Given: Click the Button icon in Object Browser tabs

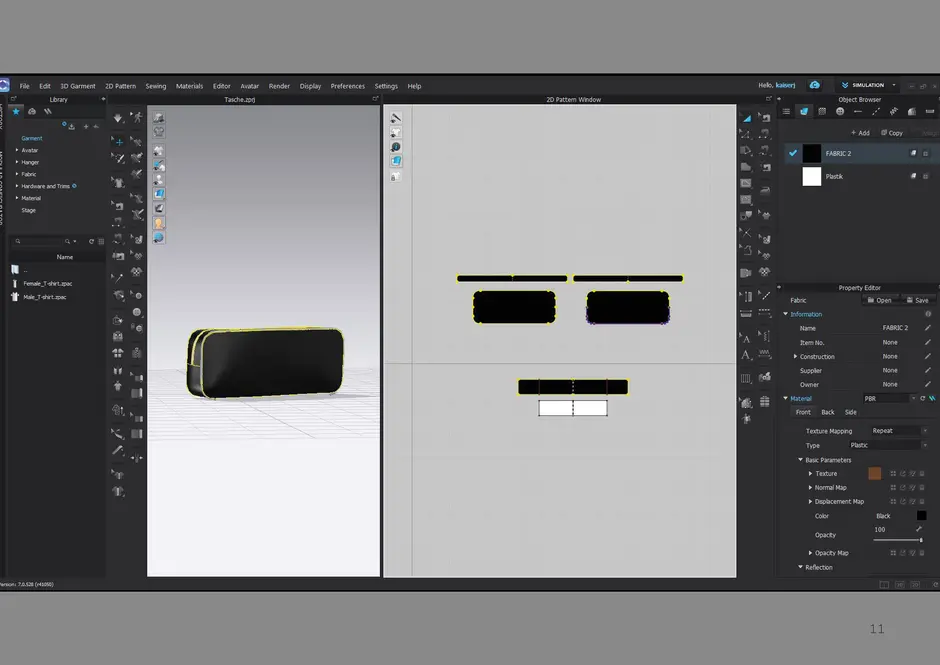Looking at the screenshot, I should [x=840, y=112].
